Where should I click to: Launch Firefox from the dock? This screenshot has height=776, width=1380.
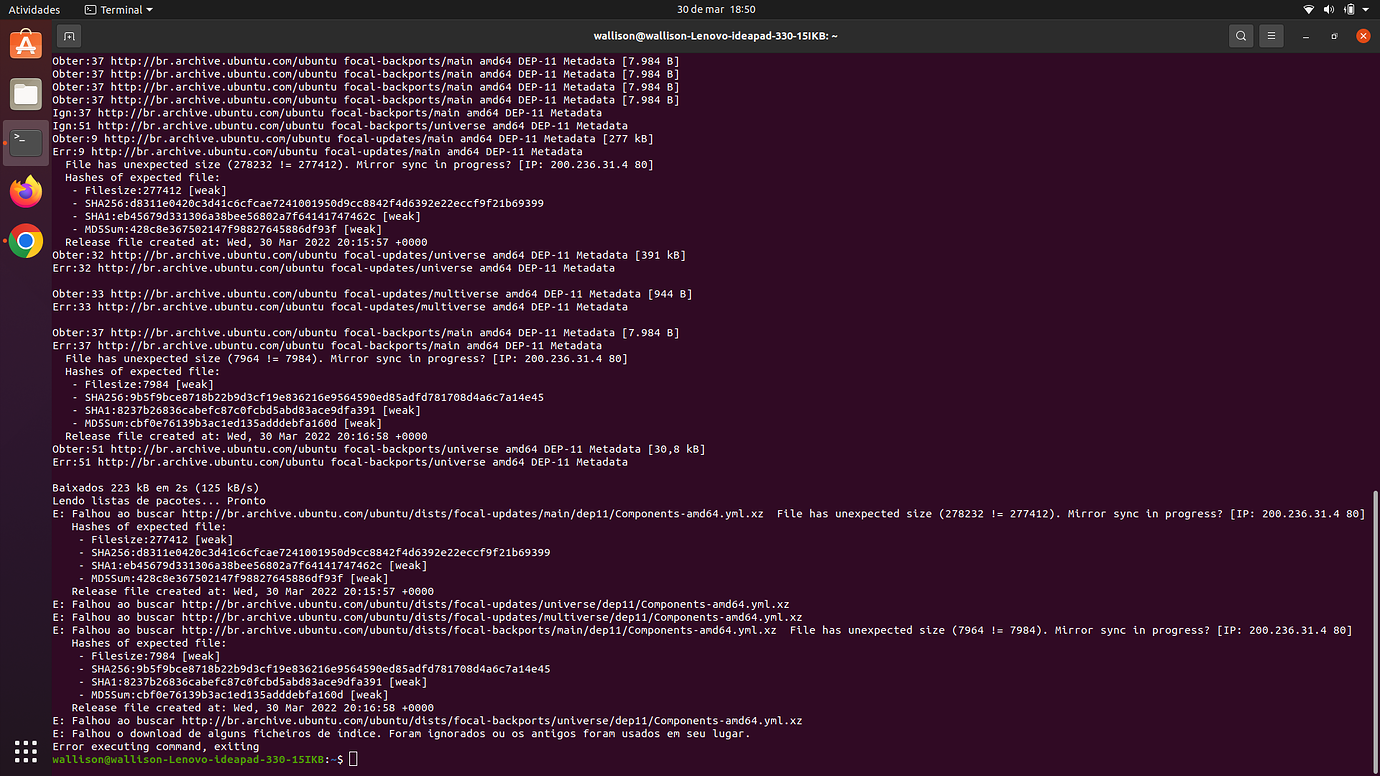26,192
